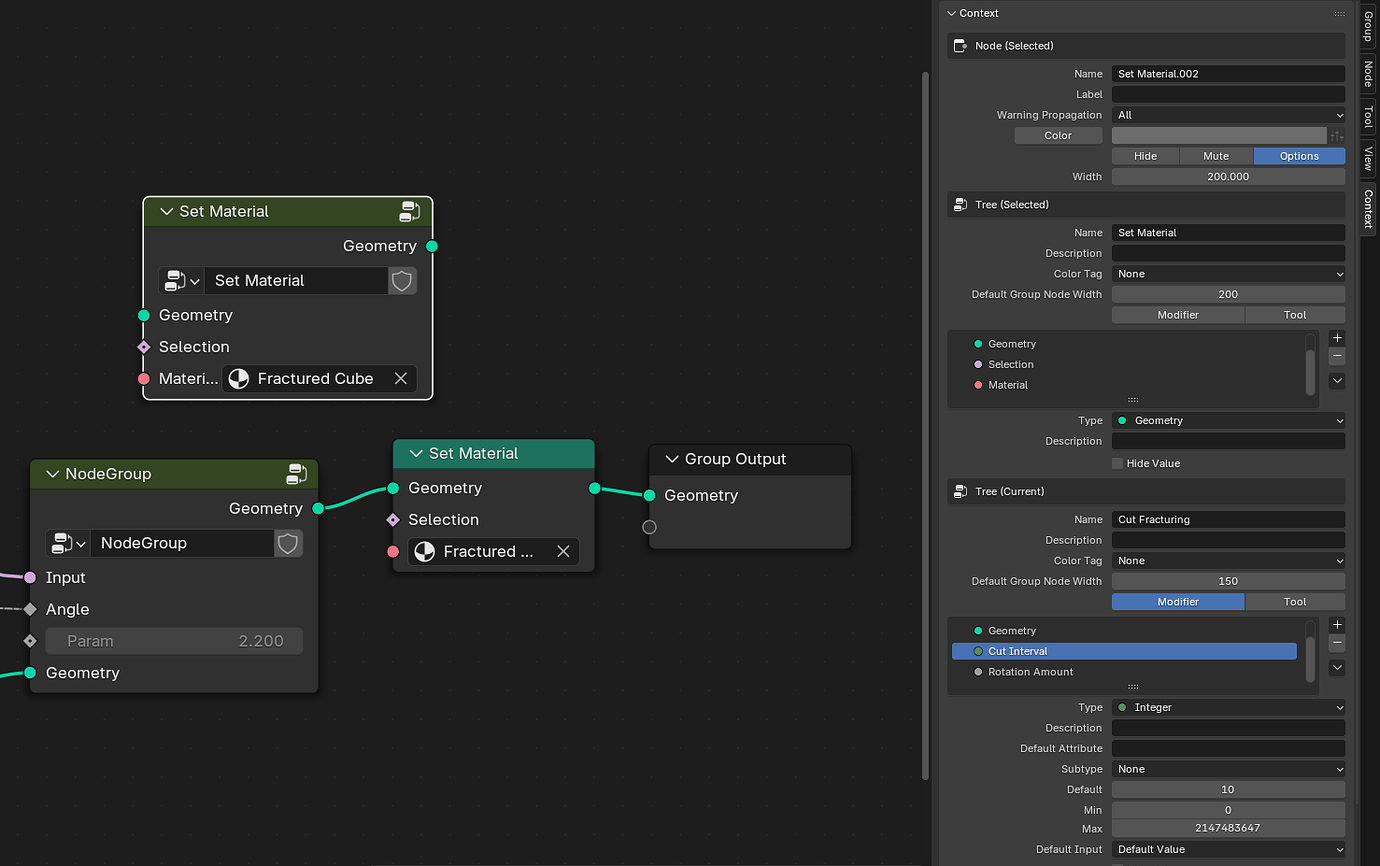Click the Param value slider on NodeGroup

coord(174,641)
